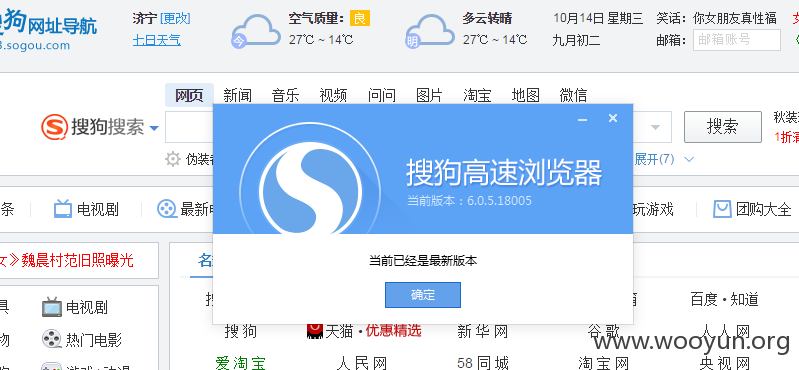Click the lunar date 九月初二

[576, 40]
